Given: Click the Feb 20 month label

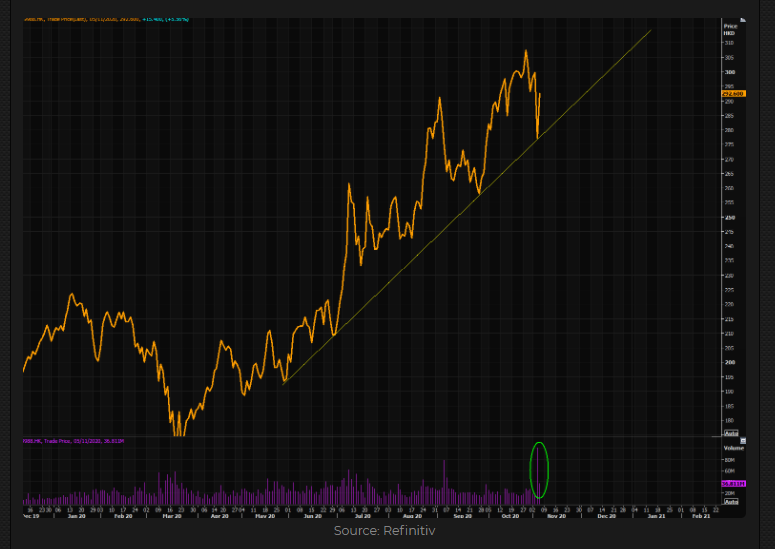Looking at the screenshot, I should tap(123, 516).
